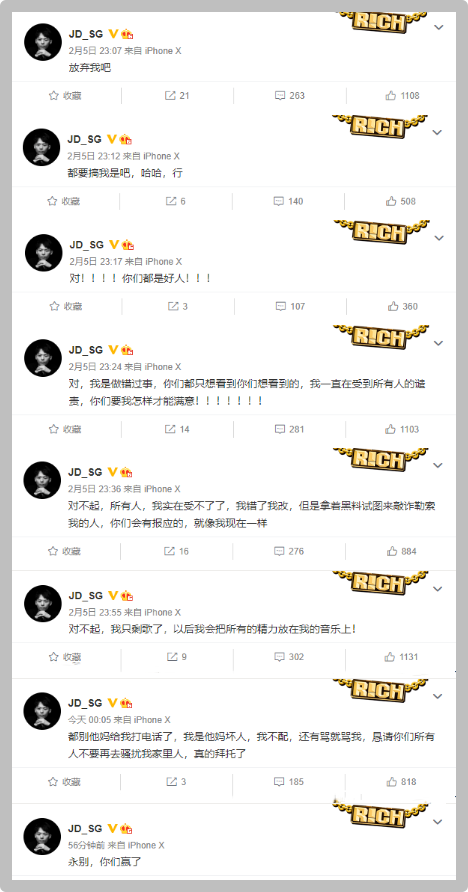This screenshot has height=892, width=468.
Task: Open comments showing 107 on 23:17 post
Action: (290, 307)
